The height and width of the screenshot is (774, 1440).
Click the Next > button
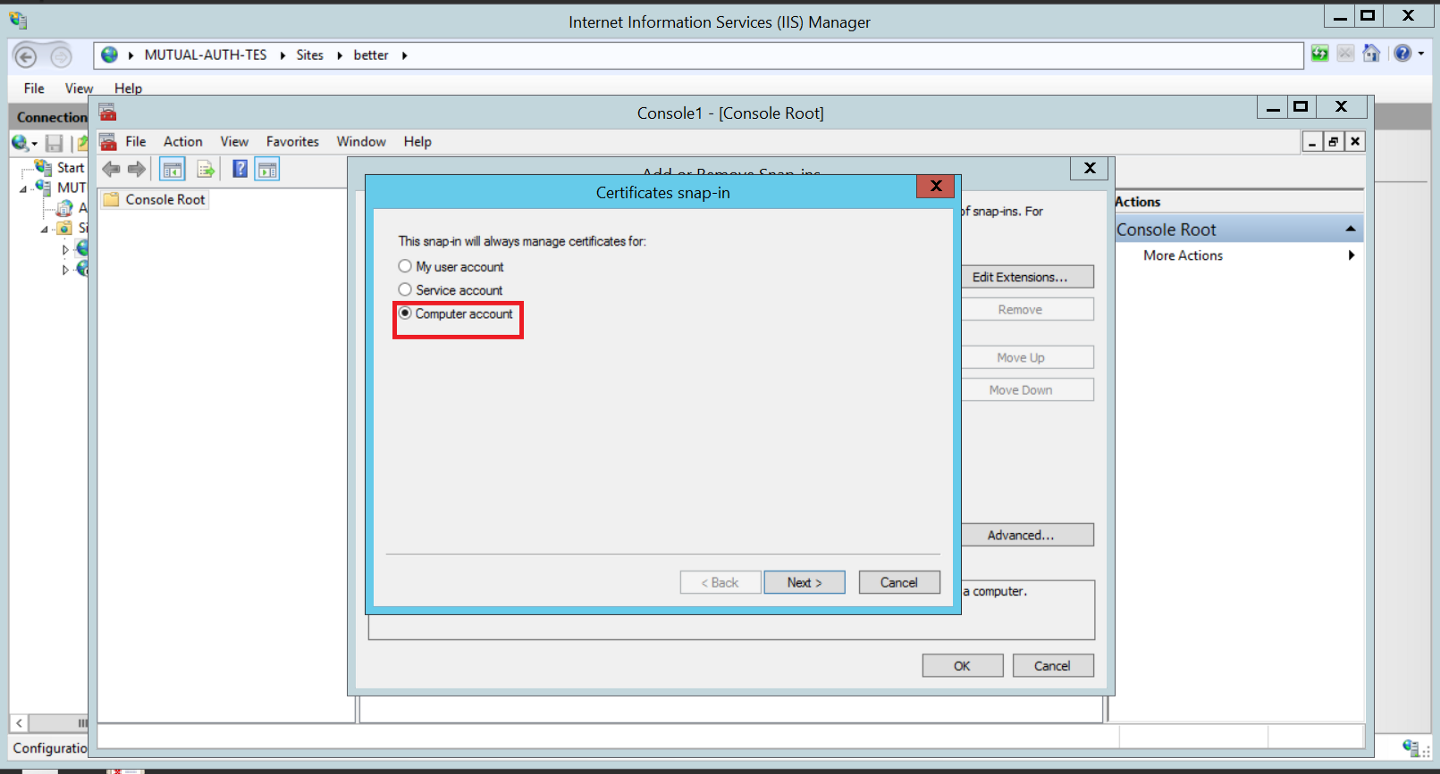point(804,582)
